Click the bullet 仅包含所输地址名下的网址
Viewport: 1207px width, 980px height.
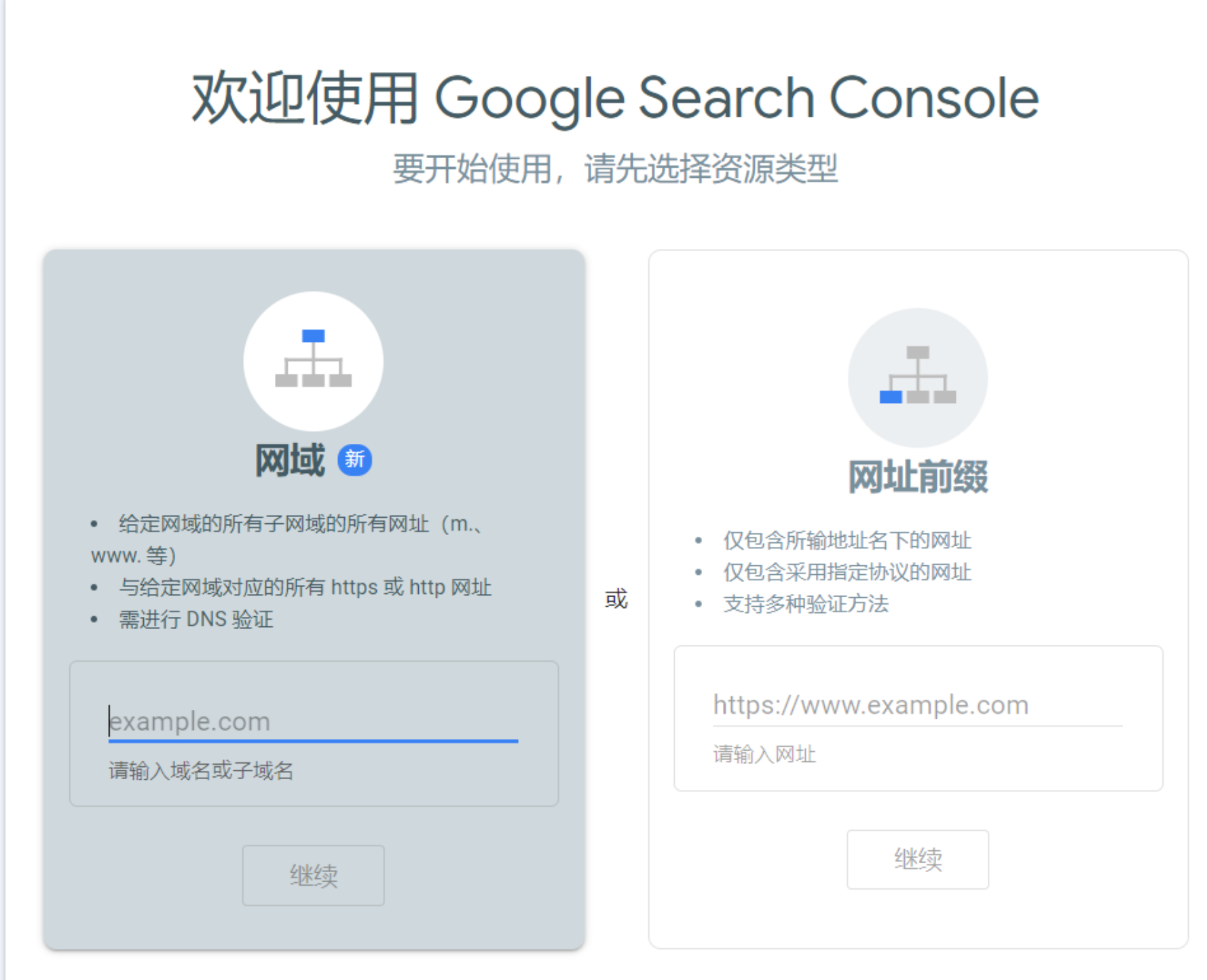pyautogui.click(x=847, y=540)
